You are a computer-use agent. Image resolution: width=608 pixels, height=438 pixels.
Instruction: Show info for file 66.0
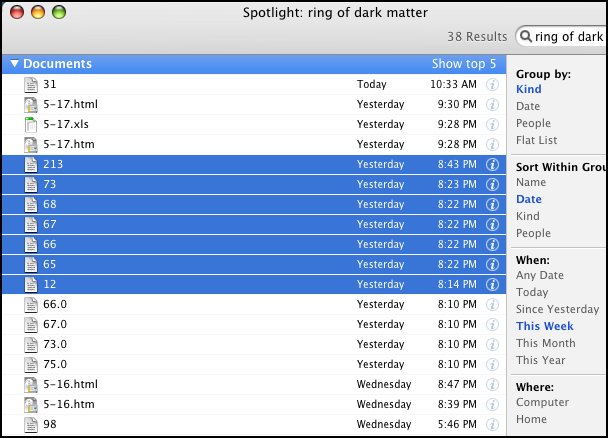492,304
